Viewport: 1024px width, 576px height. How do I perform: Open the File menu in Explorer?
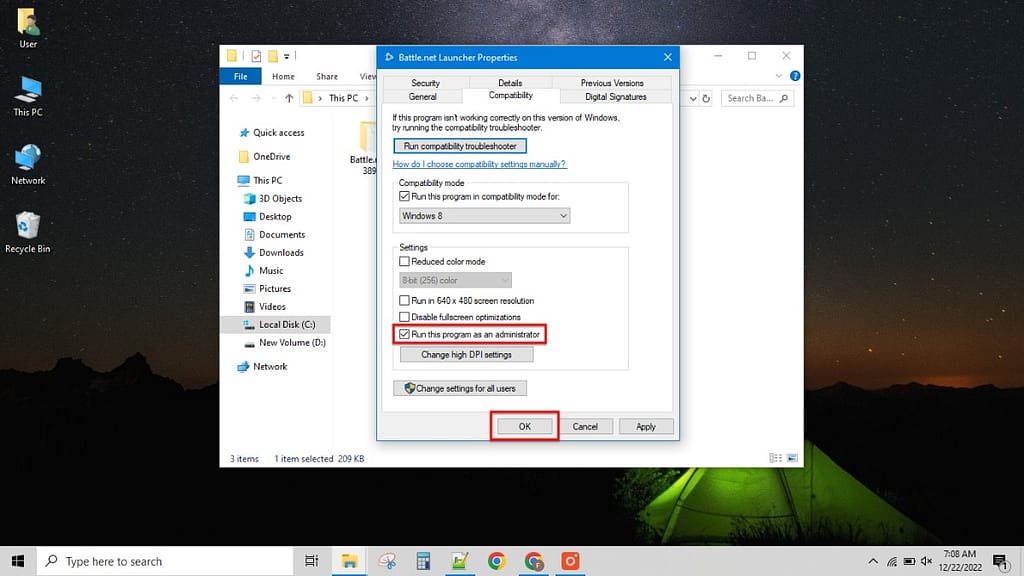pyautogui.click(x=240, y=76)
